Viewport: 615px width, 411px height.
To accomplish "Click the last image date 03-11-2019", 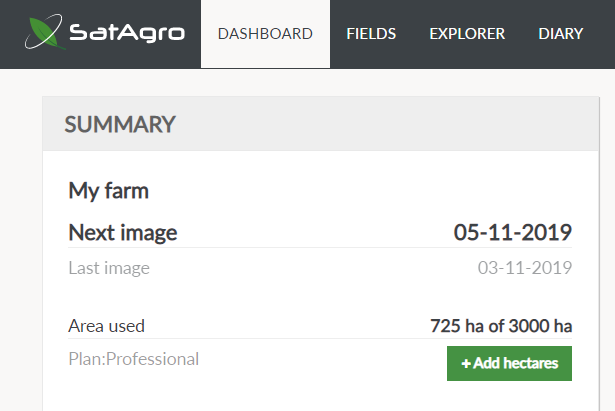I will (x=525, y=268).
